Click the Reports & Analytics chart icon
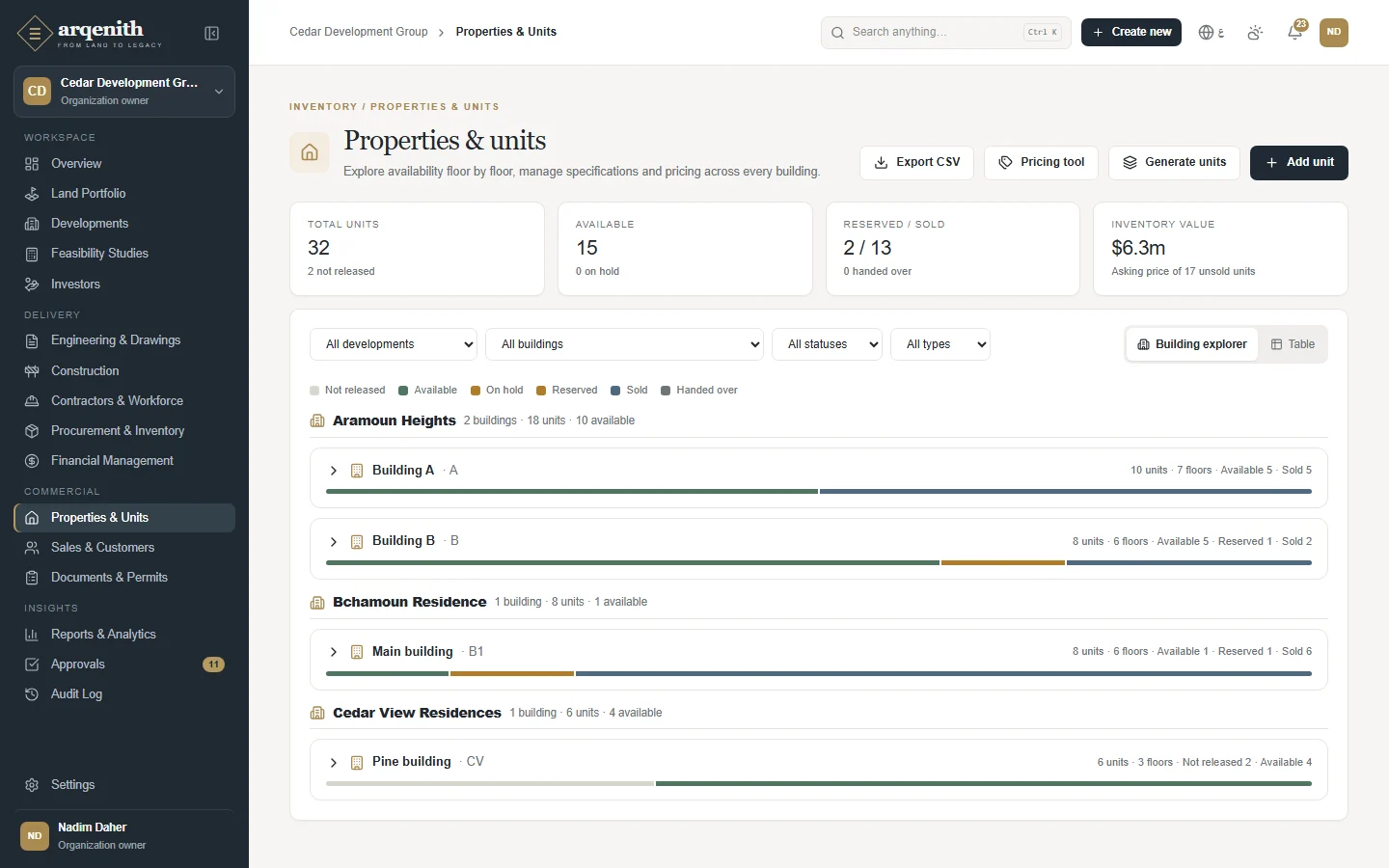The image size is (1389, 868). coord(32,635)
